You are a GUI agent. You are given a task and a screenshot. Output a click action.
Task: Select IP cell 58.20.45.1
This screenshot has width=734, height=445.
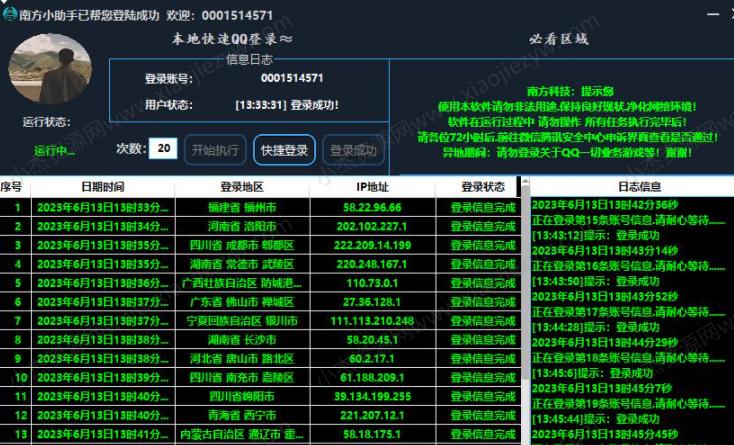click(x=372, y=340)
